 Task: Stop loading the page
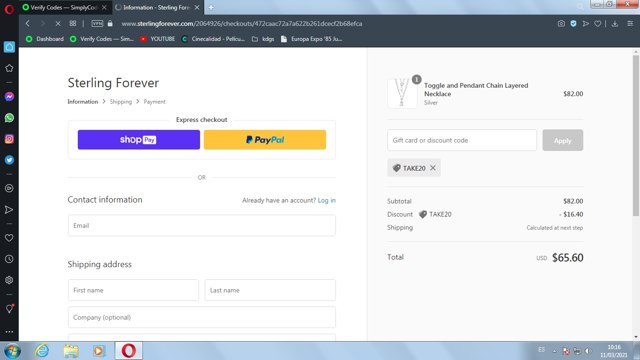tap(58, 24)
